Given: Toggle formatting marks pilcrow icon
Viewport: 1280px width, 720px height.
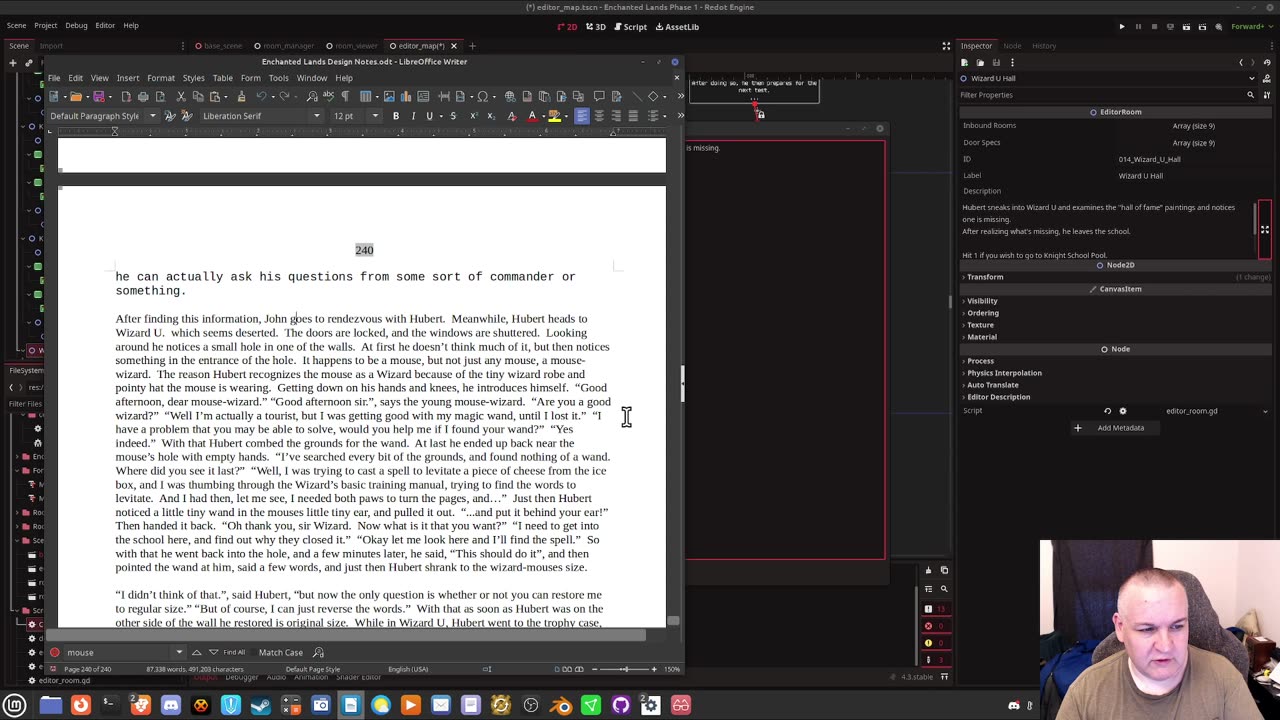Looking at the screenshot, I should coord(345,96).
